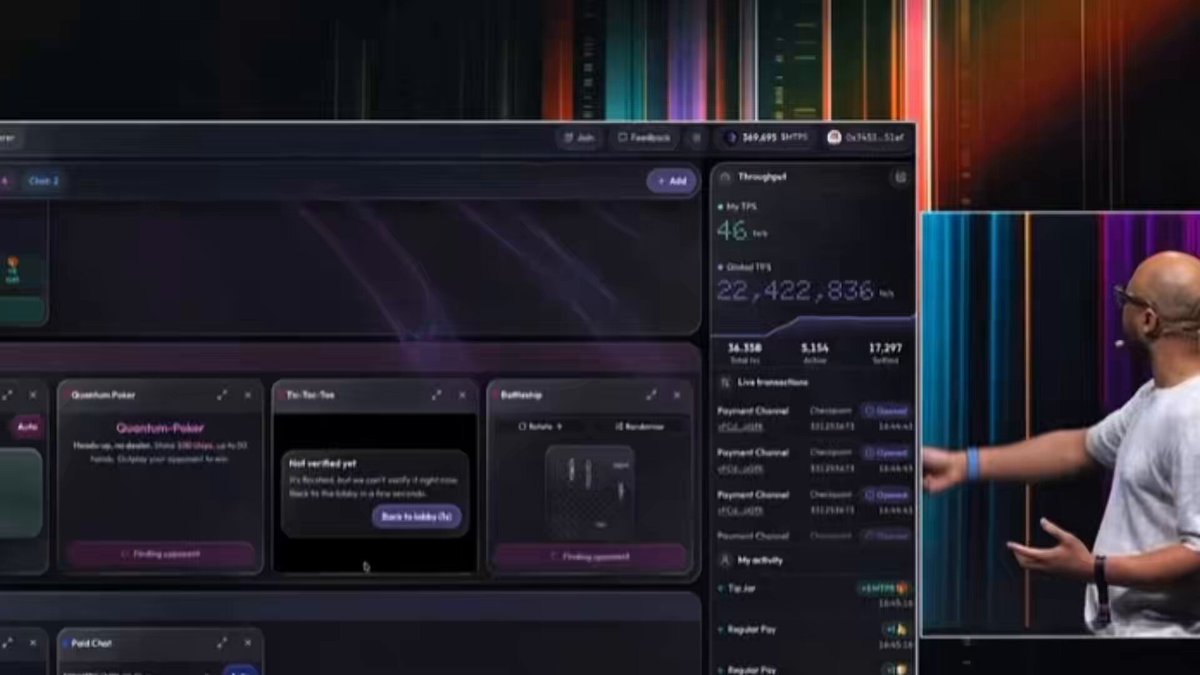The image size is (1200, 675).
Task: Click the pink Quantum-Poker title text
Action: pyautogui.click(x=161, y=427)
